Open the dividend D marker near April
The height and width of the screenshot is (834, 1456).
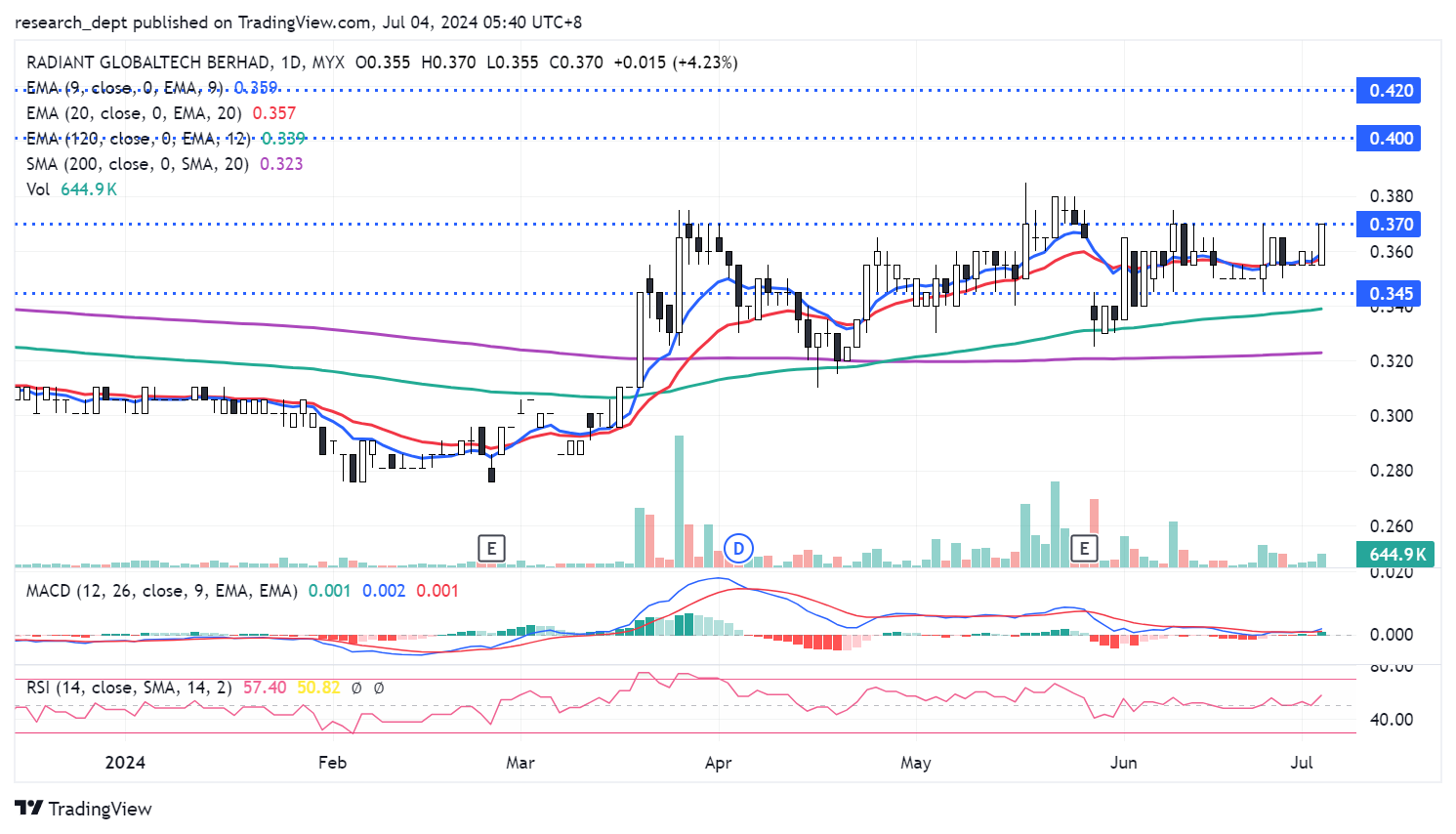pyautogui.click(x=738, y=548)
